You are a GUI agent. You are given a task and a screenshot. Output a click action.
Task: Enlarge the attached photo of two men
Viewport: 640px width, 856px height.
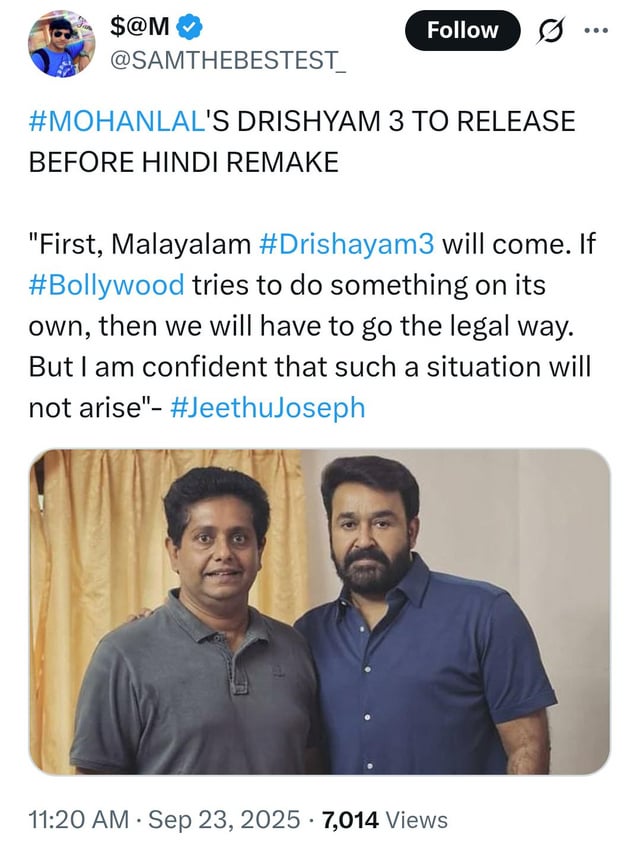coord(319,611)
